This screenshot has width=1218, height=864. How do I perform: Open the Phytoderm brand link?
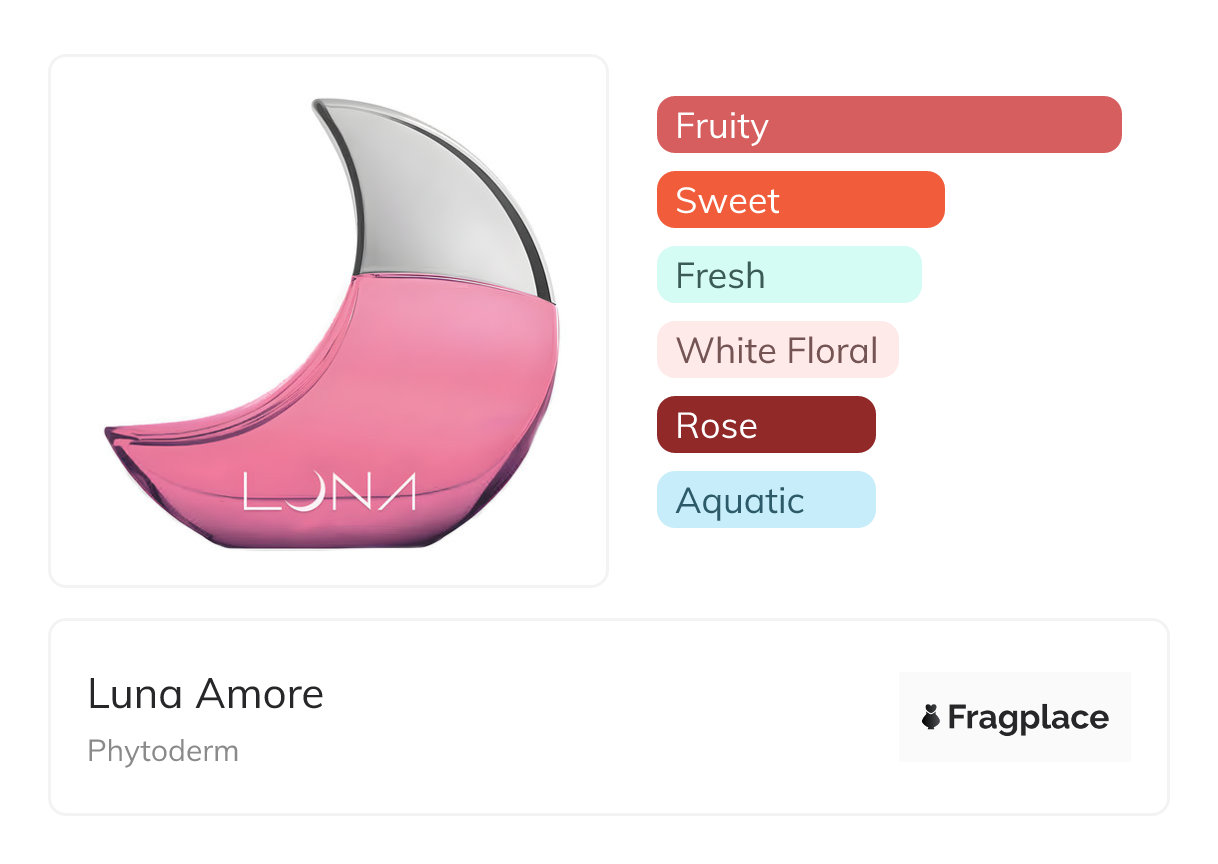pyautogui.click(x=163, y=751)
